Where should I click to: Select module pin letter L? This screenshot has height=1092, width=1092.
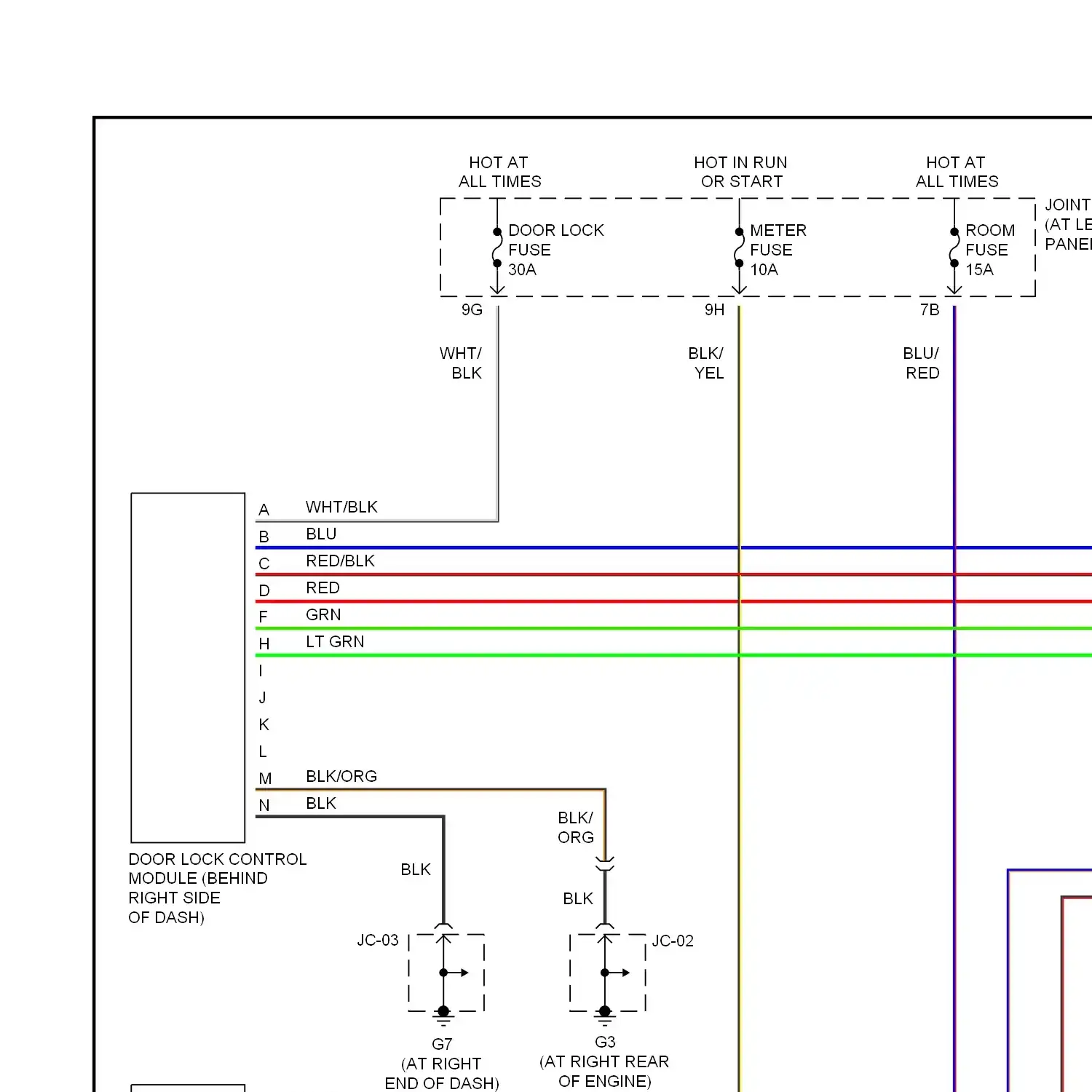click(263, 751)
